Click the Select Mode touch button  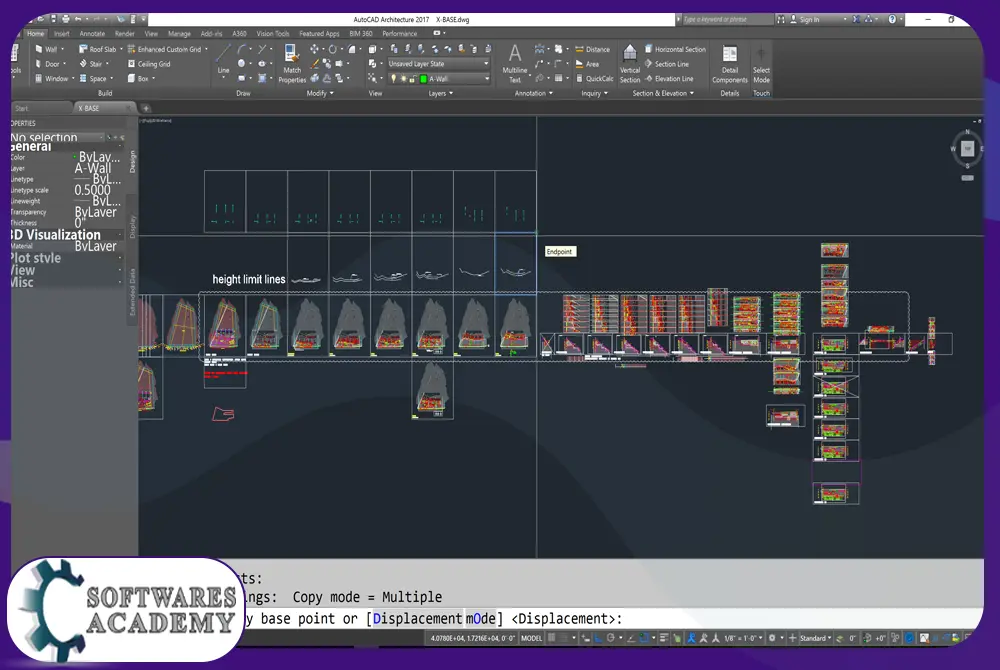tap(761, 64)
